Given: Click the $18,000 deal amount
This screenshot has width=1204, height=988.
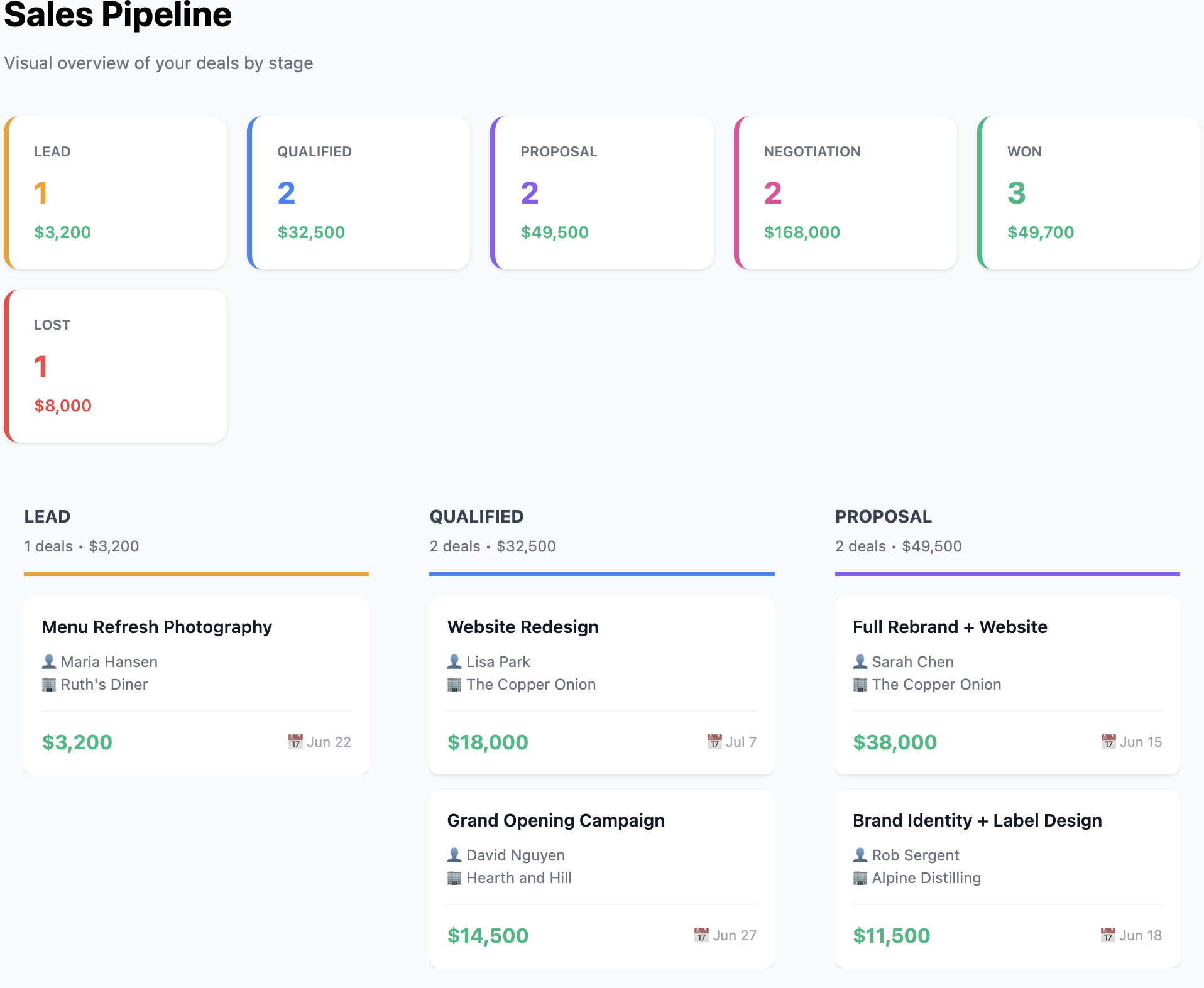Looking at the screenshot, I should click(x=488, y=742).
